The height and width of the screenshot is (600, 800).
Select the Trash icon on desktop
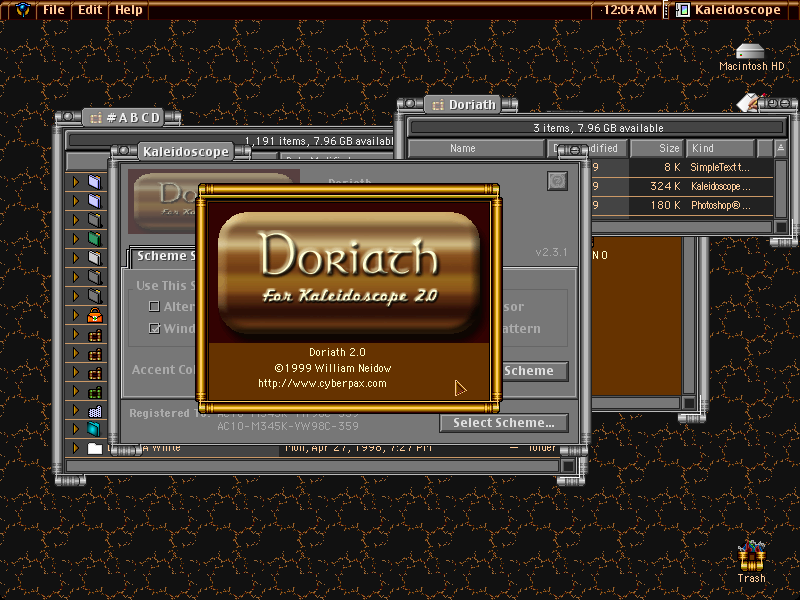click(751, 557)
